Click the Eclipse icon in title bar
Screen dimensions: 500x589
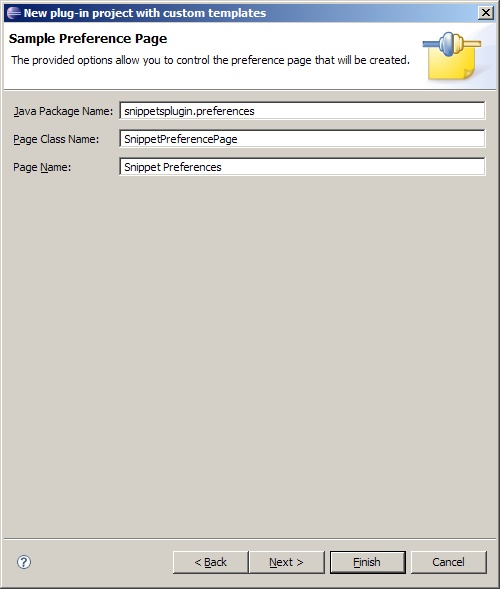[14, 13]
